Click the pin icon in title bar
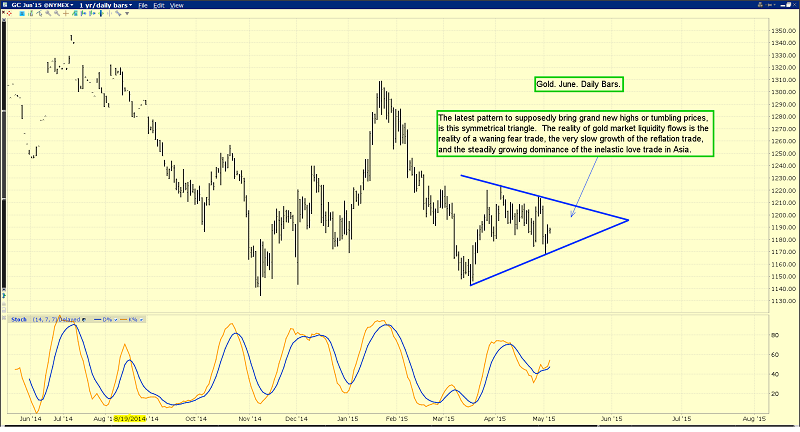This screenshot has width=800, height=432. coord(770,5)
